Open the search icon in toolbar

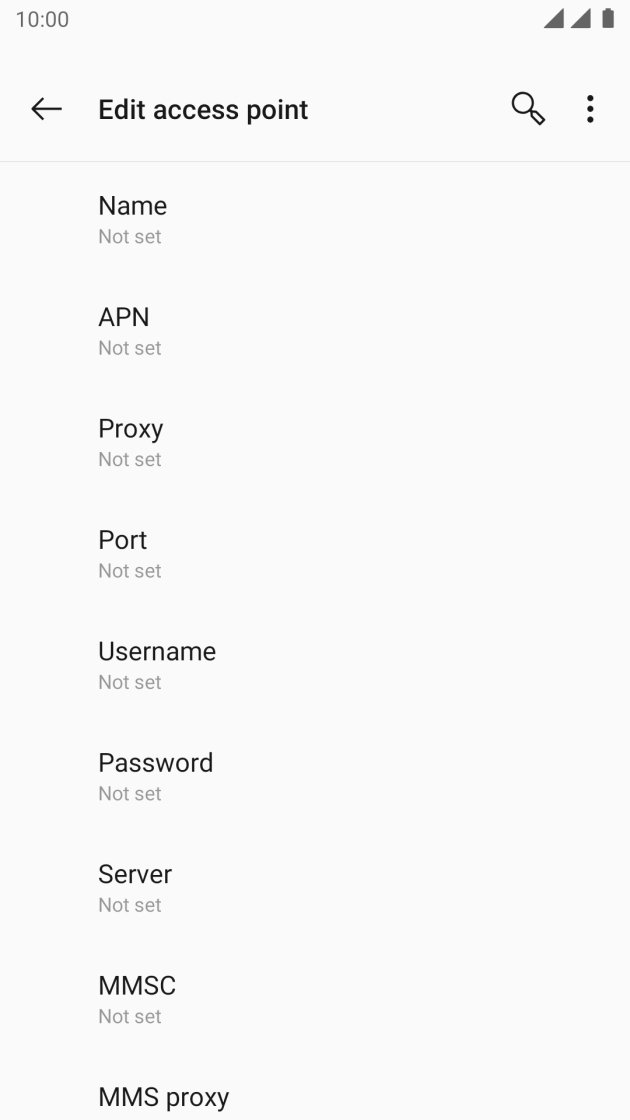tap(528, 109)
